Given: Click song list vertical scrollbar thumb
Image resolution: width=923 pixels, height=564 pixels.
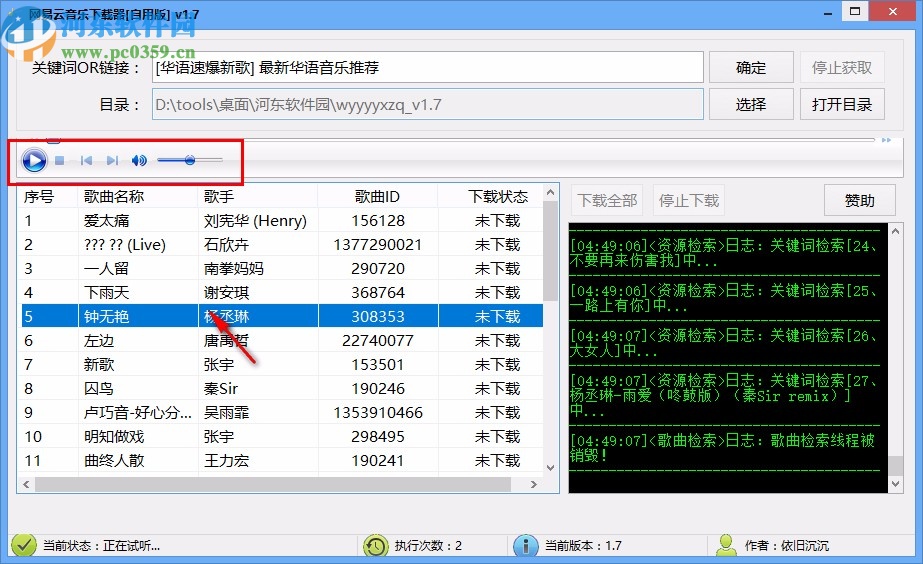Looking at the screenshot, I should pos(550,251).
